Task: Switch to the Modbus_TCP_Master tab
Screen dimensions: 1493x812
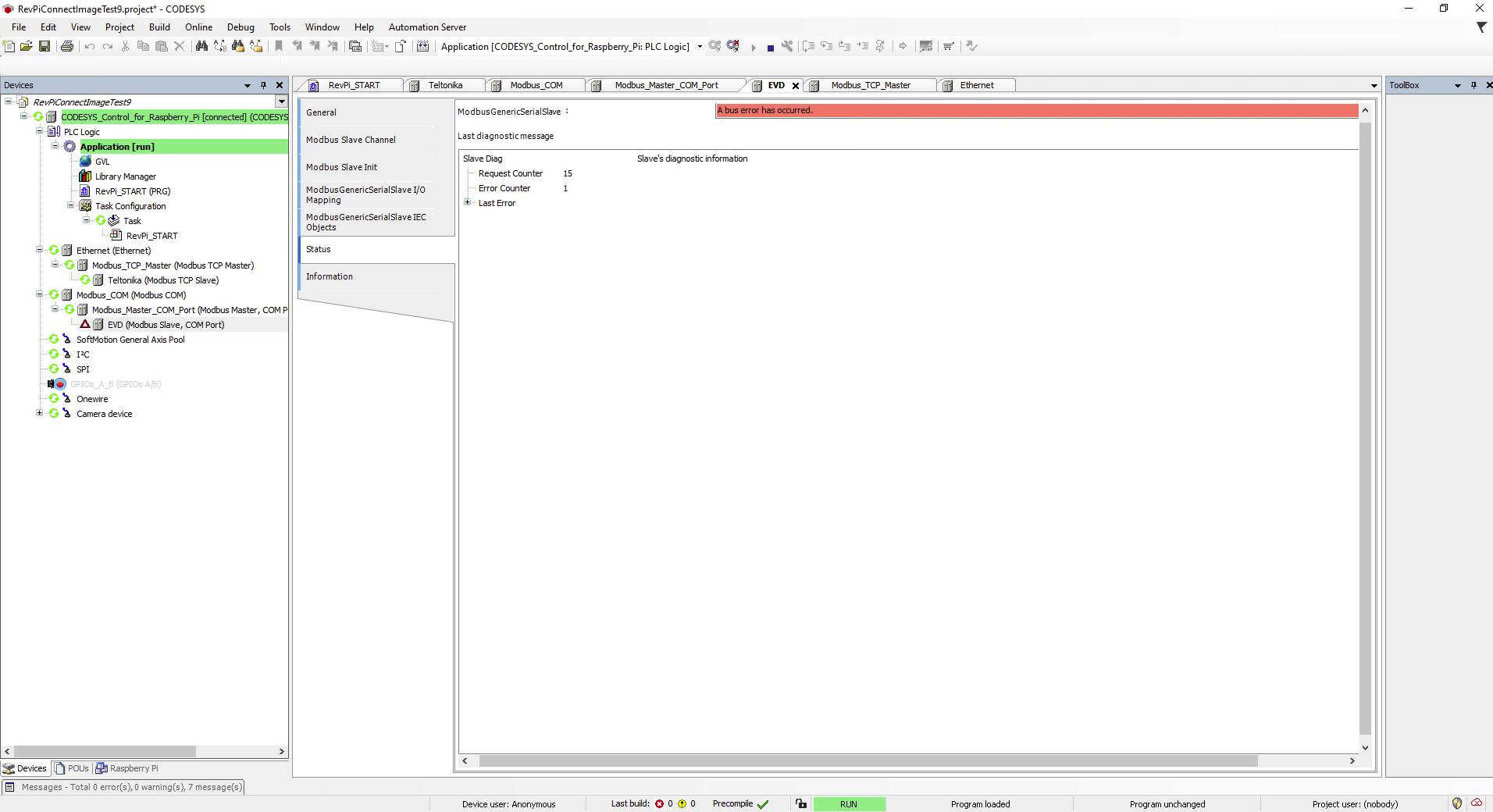Action: pyautogui.click(x=871, y=85)
